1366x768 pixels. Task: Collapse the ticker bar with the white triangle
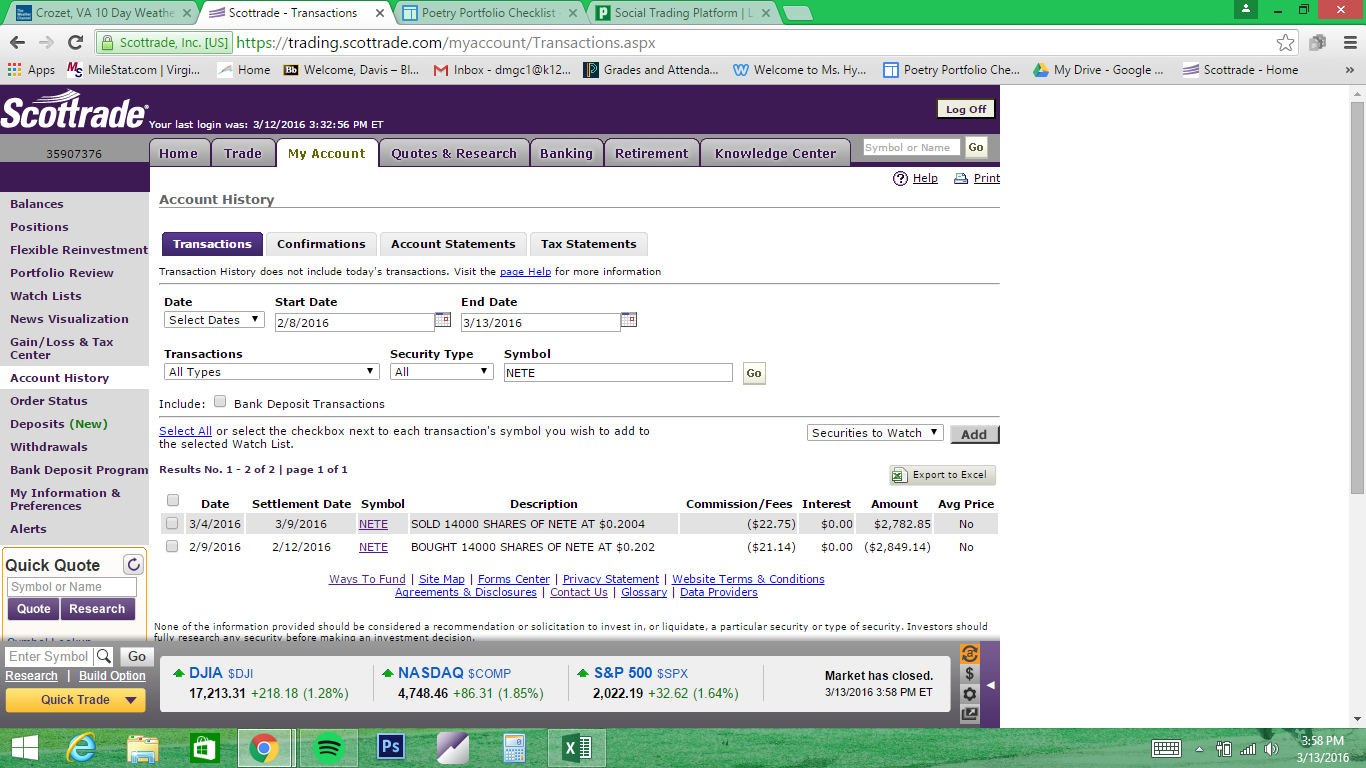coord(990,685)
